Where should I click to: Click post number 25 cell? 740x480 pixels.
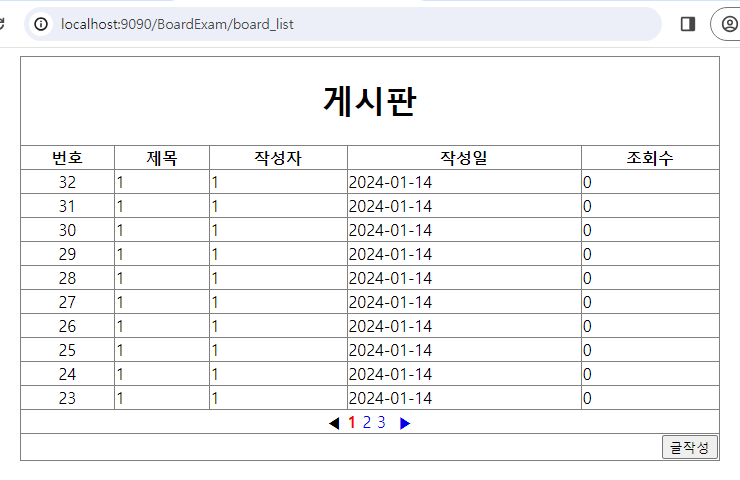67,350
